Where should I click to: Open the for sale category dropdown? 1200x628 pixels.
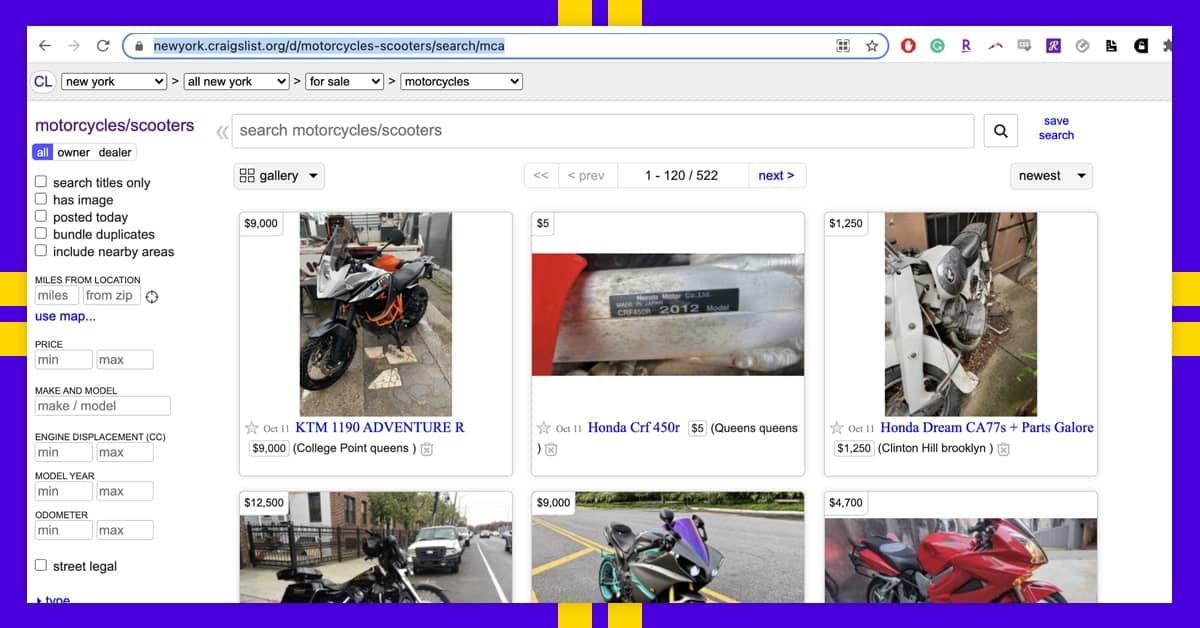(x=345, y=82)
